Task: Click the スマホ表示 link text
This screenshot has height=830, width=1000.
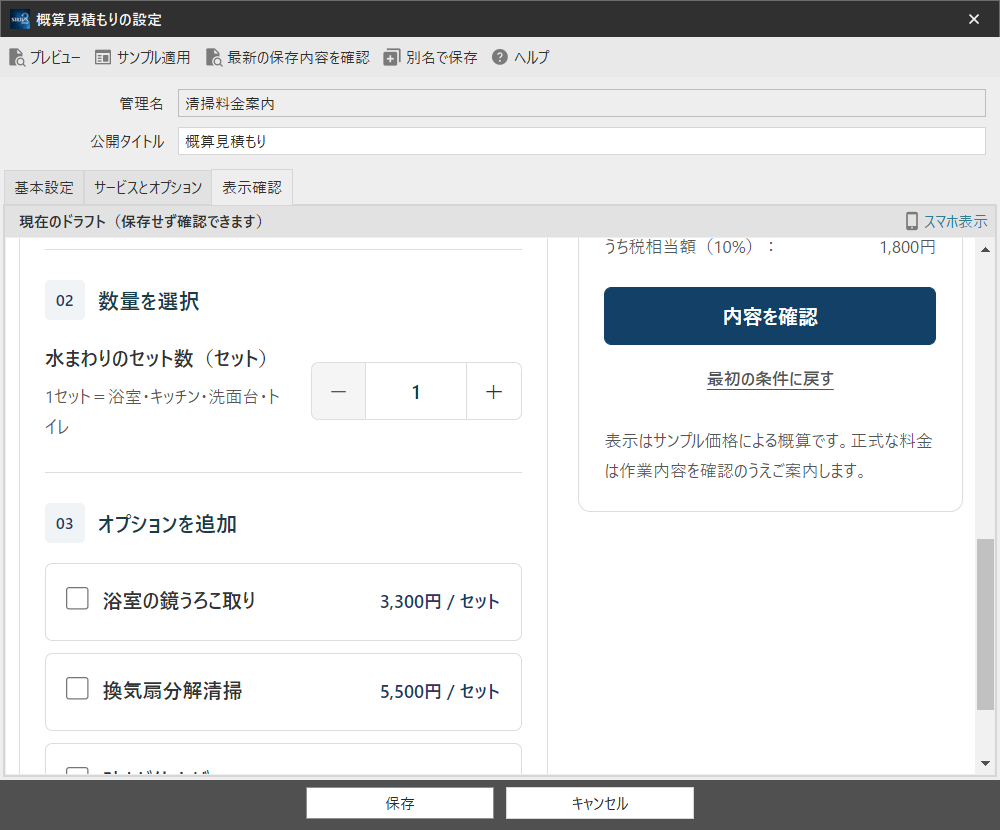Action: (955, 221)
